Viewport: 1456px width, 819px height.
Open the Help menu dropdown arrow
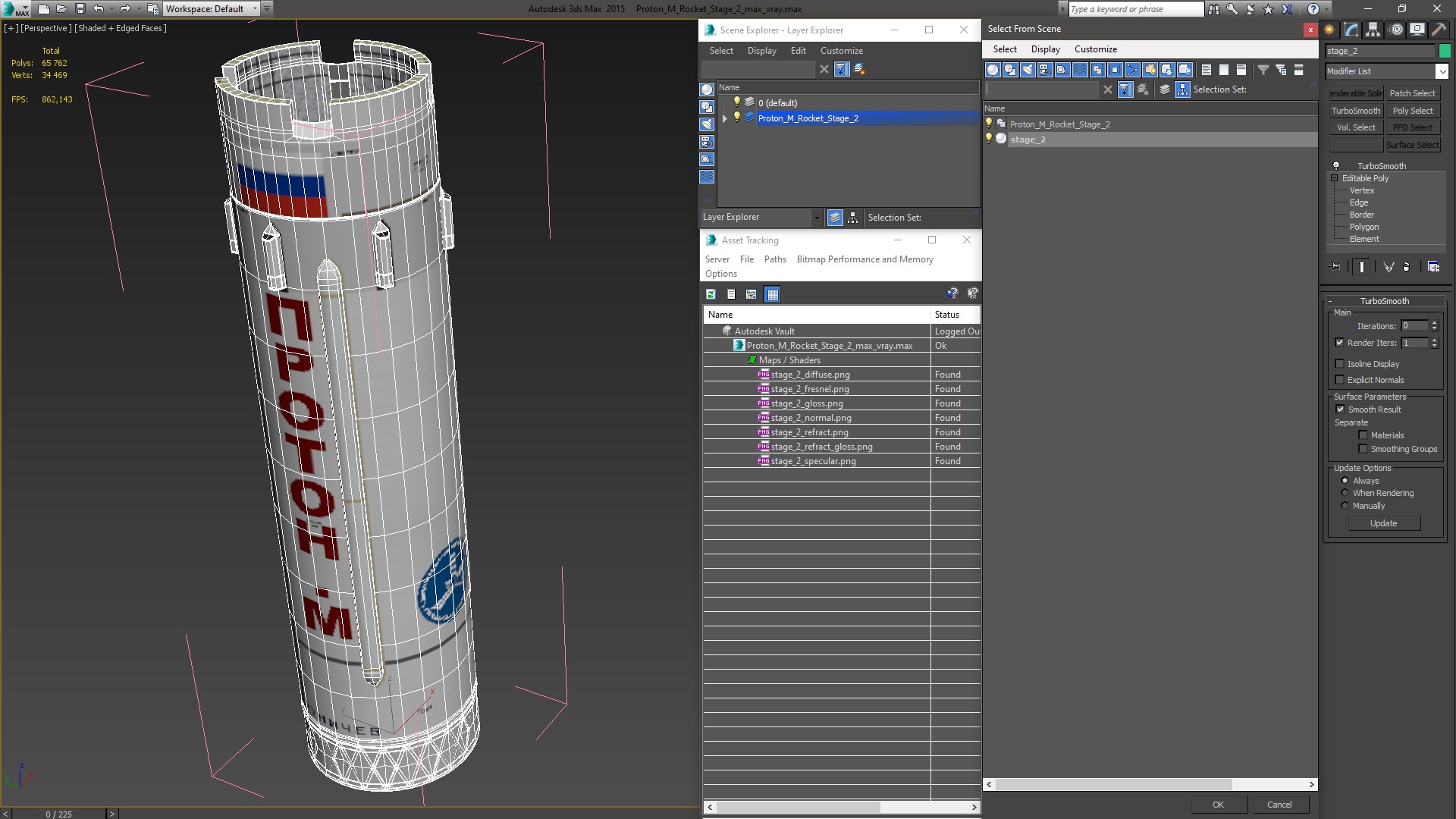1327,9
